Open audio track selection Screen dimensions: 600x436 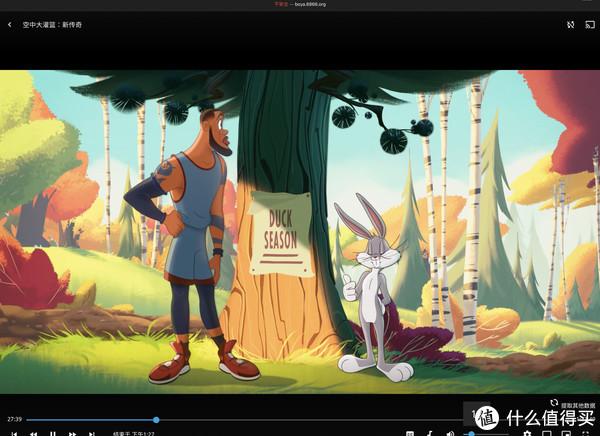pos(430,434)
